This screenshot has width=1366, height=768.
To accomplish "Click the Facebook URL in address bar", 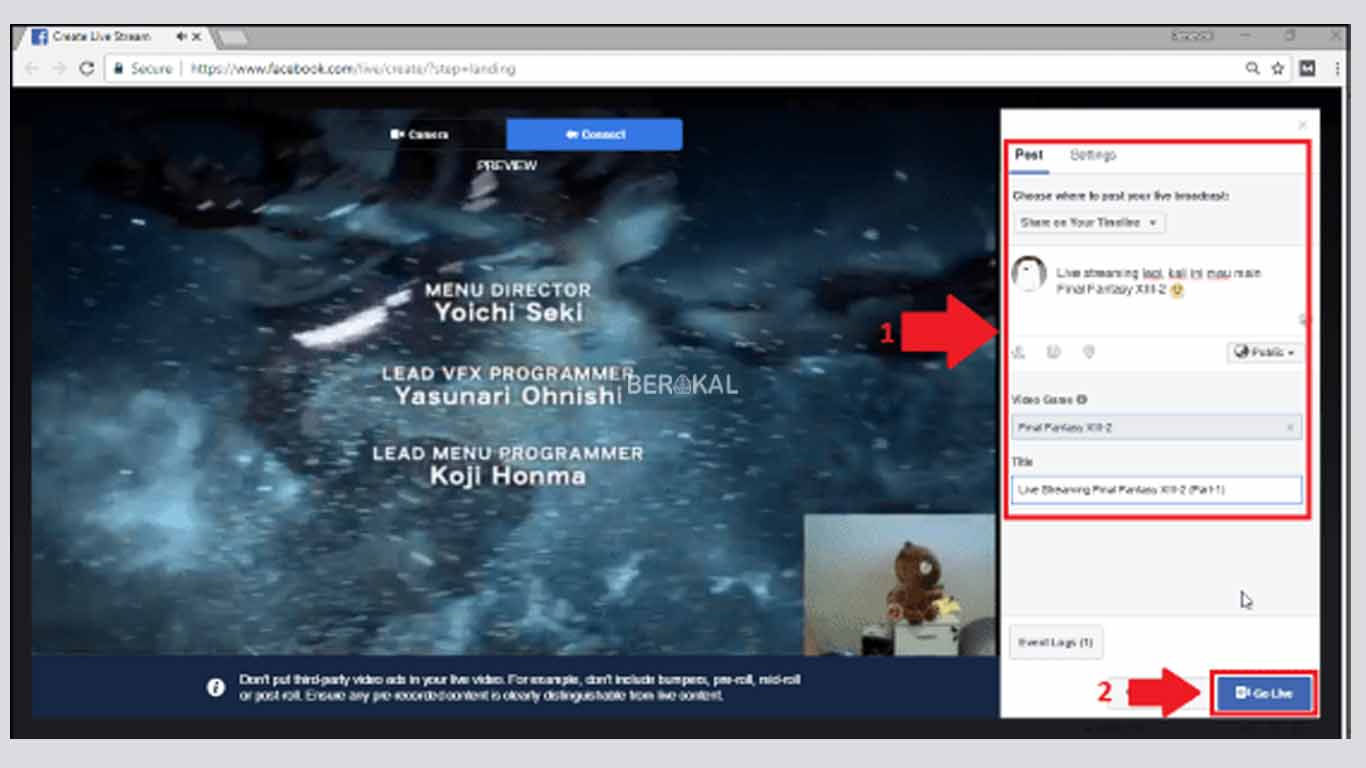I will [353, 69].
